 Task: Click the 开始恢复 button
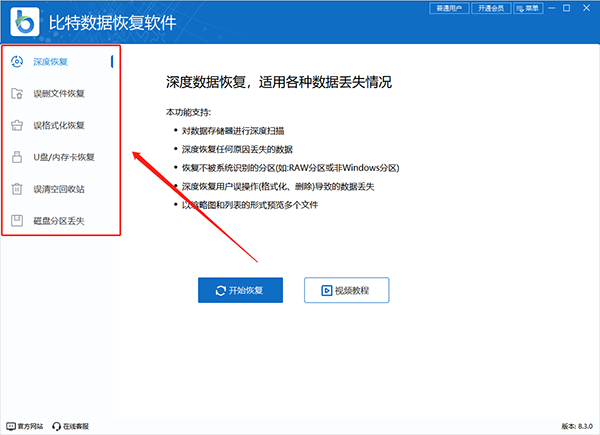coord(240,290)
